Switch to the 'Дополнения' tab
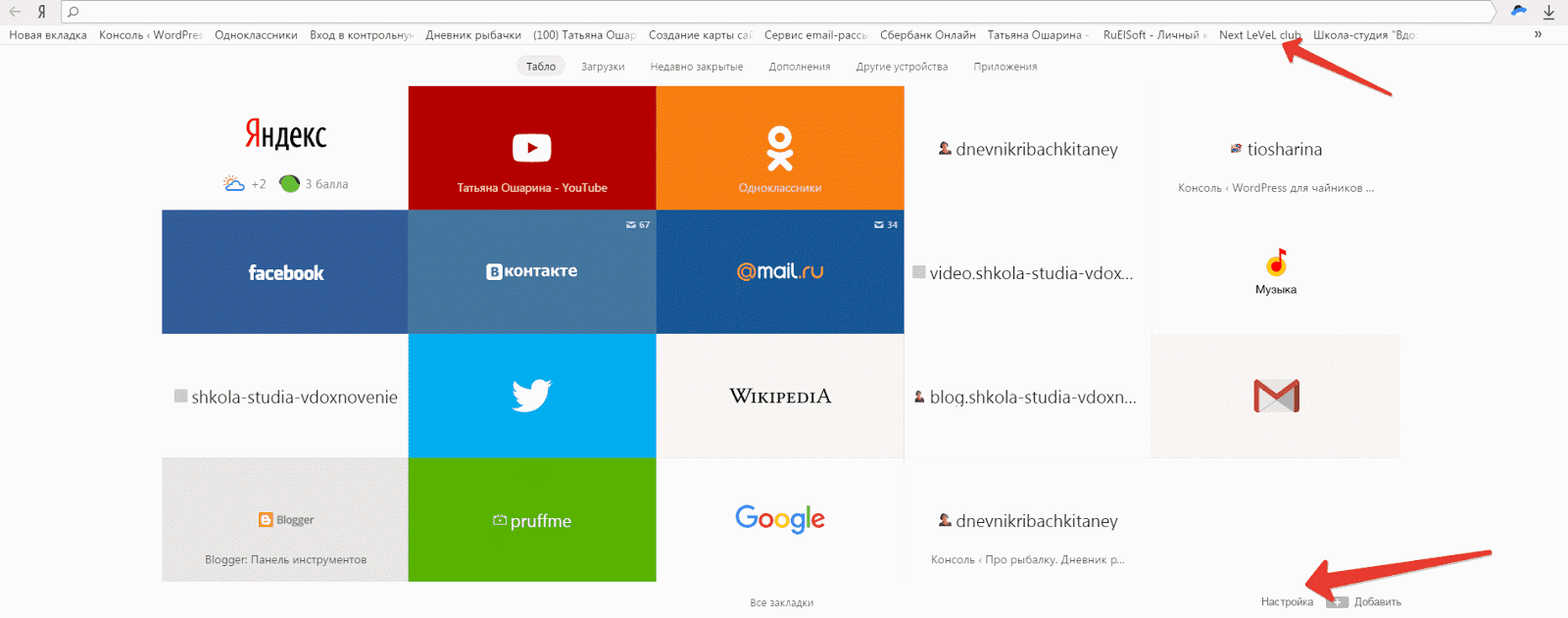The height and width of the screenshot is (618, 1568). coord(800,67)
